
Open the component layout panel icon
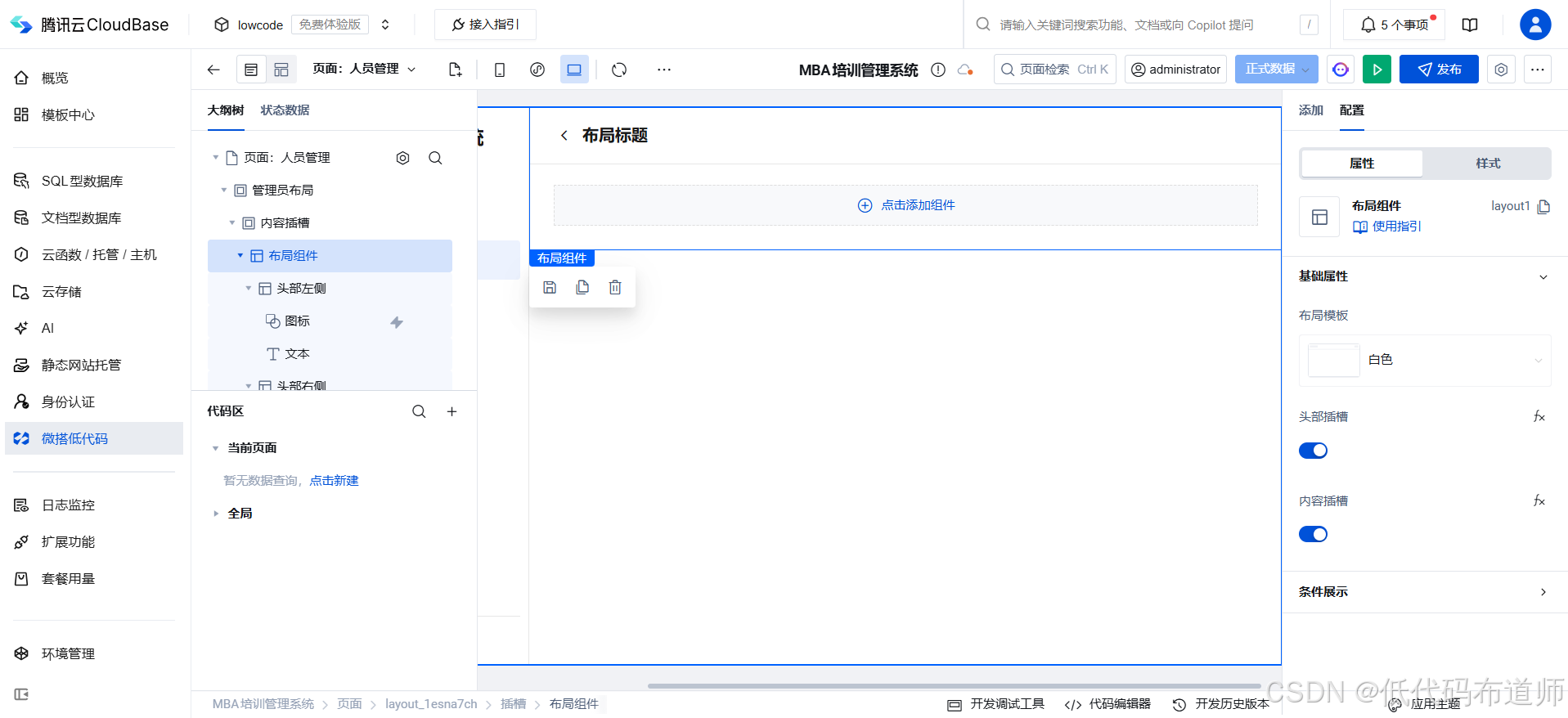(281, 70)
